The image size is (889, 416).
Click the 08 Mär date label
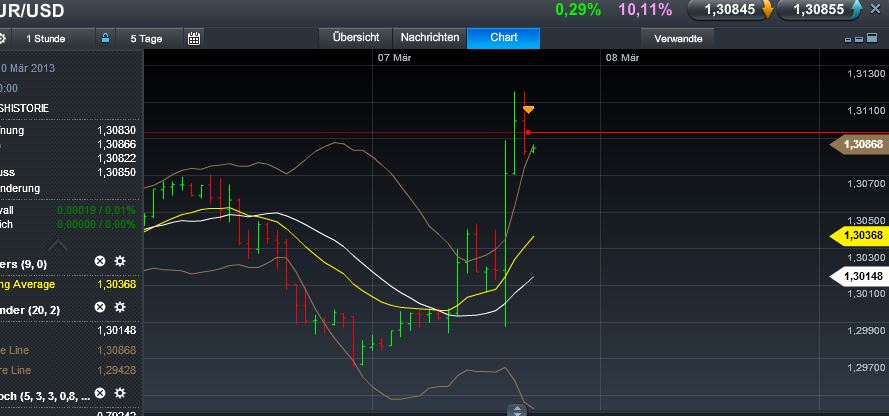pyautogui.click(x=623, y=57)
